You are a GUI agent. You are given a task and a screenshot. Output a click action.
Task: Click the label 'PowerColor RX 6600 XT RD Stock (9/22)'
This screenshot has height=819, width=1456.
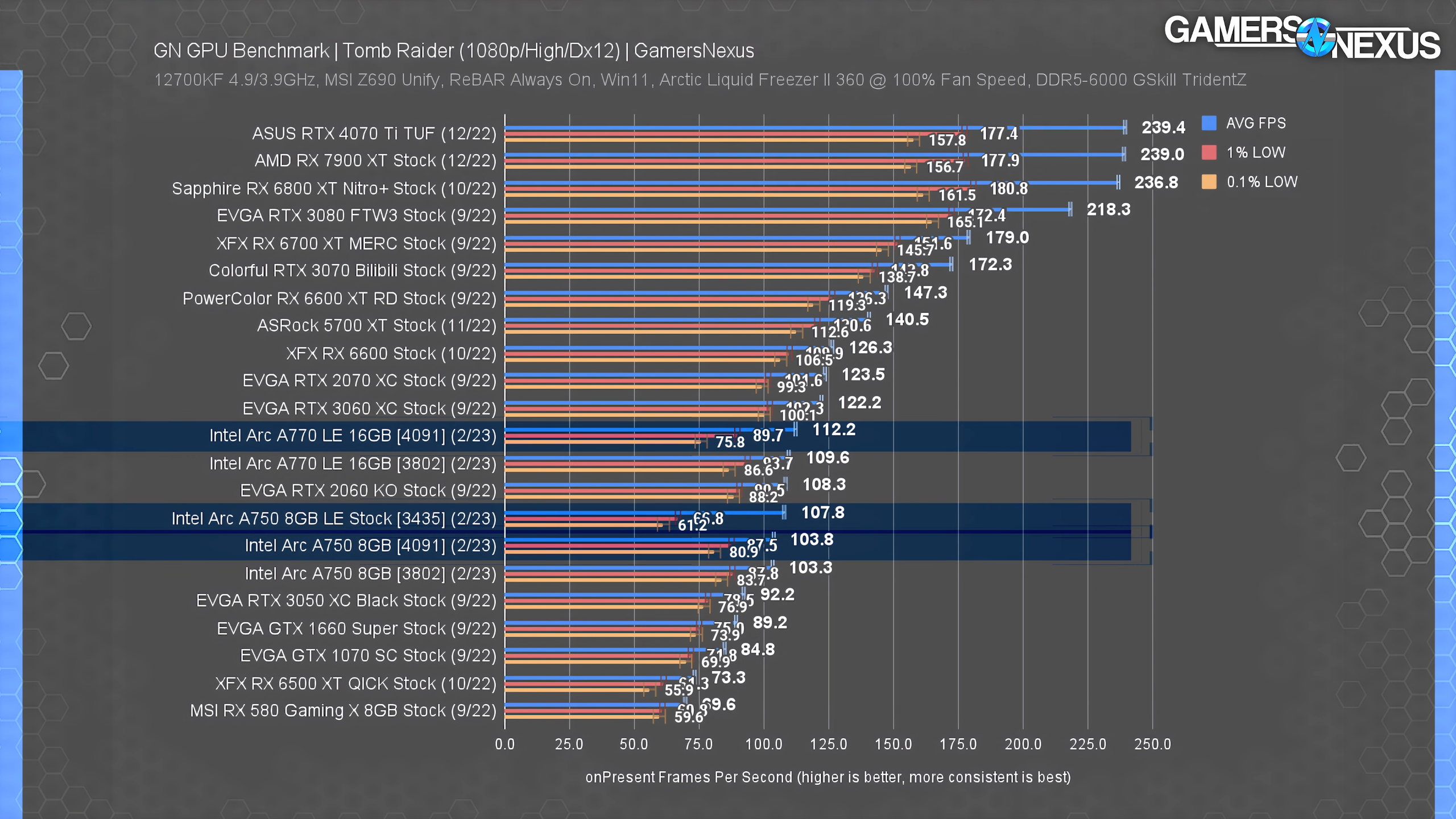pyautogui.click(x=340, y=299)
